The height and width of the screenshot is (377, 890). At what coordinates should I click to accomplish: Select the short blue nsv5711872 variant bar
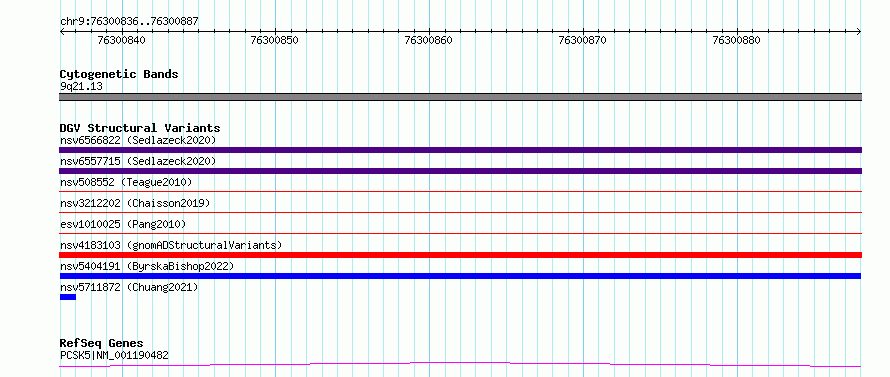[68, 297]
